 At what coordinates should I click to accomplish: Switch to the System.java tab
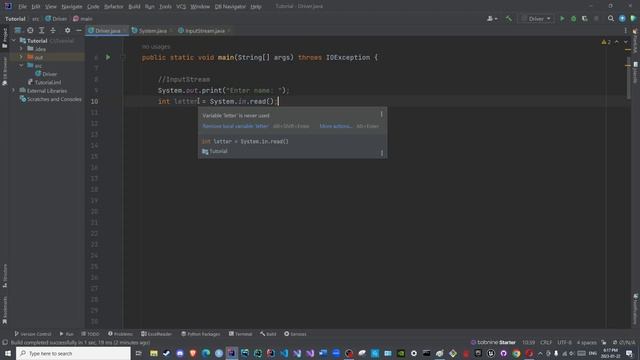[x=152, y=31]
